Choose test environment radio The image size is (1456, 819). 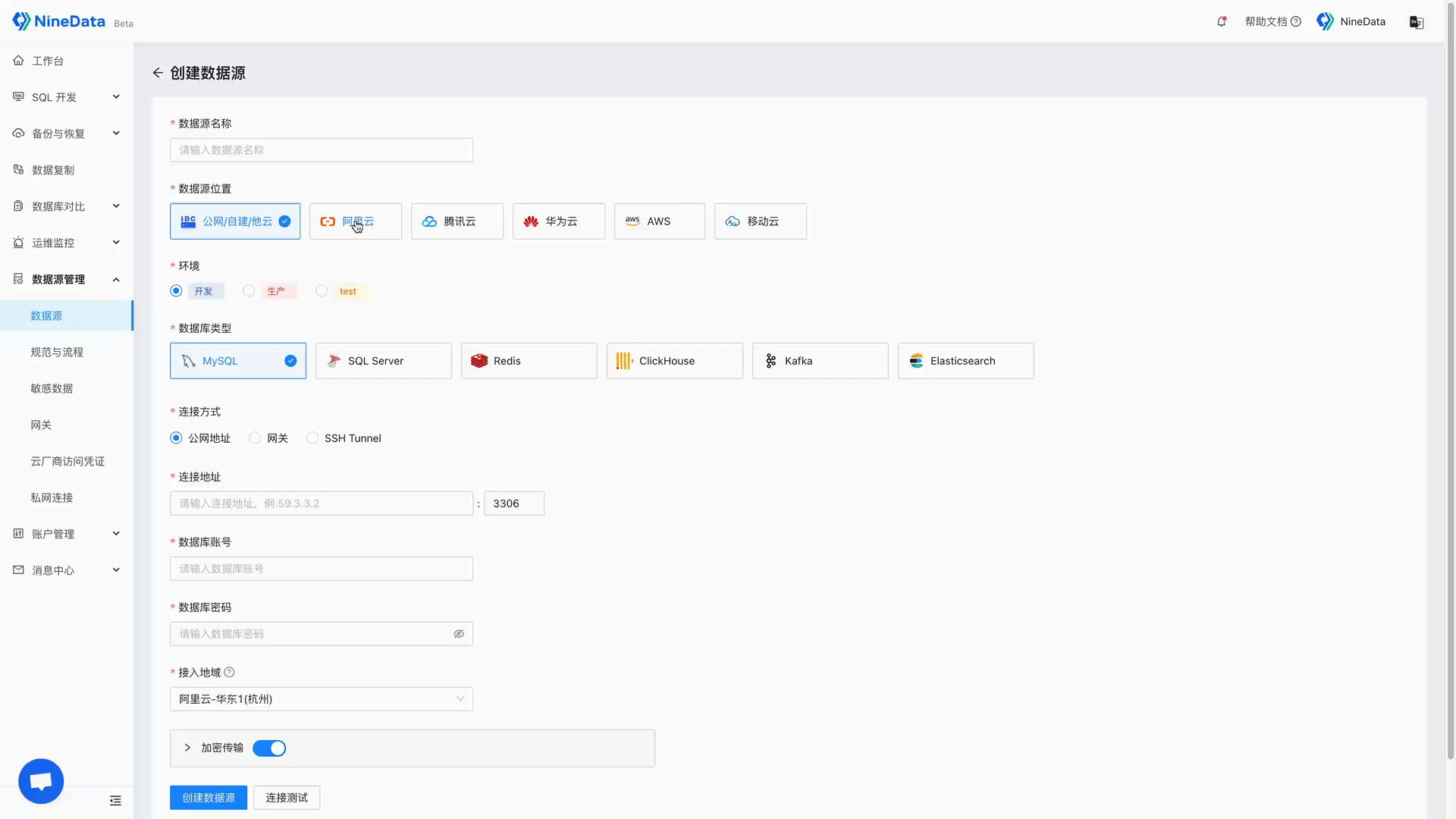tap(322, 290)
